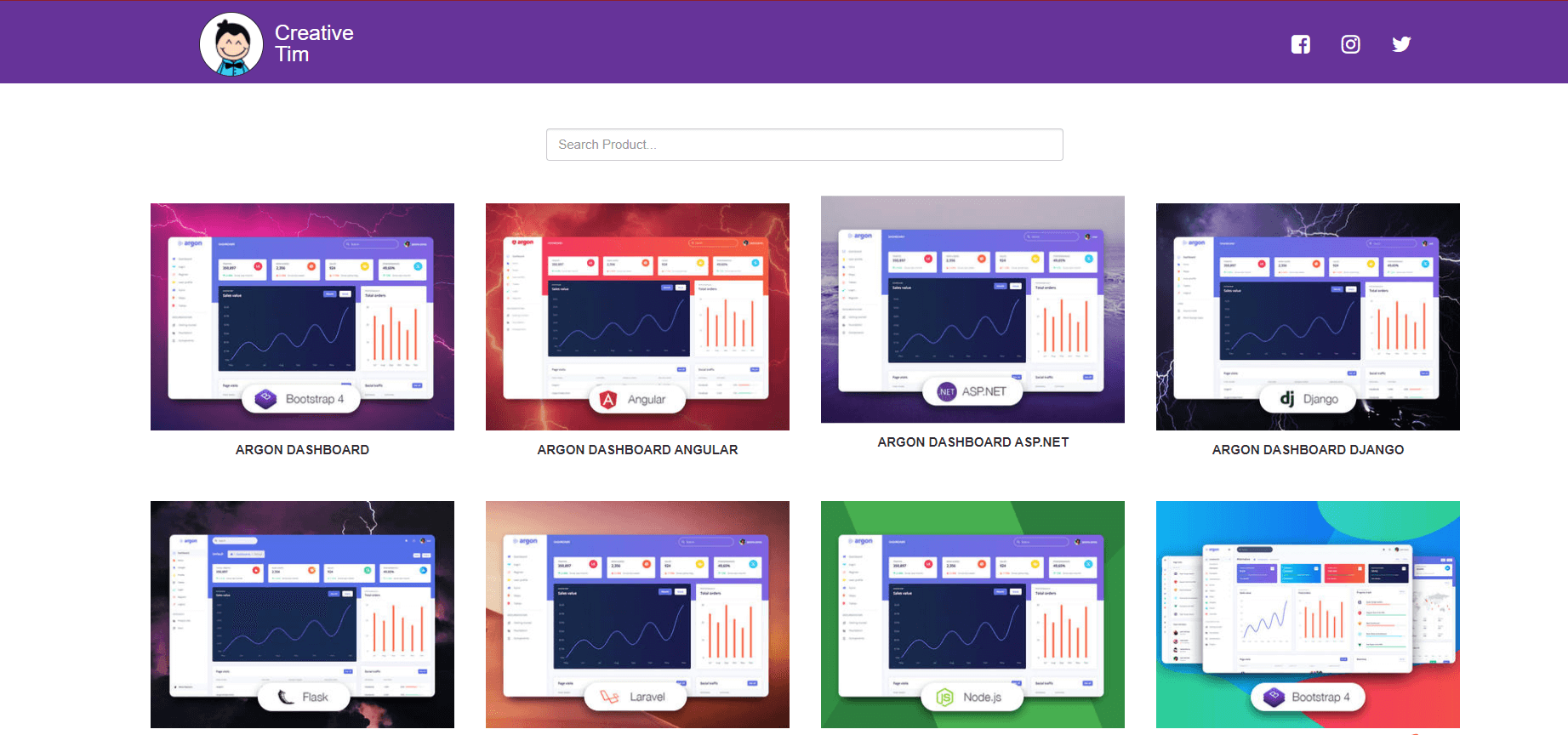Image resolution: width=1568 pixels, height=735 pixels.
Task: Open the Facebook social icon
Action: pyautogui.click(x=1300, y=44)
